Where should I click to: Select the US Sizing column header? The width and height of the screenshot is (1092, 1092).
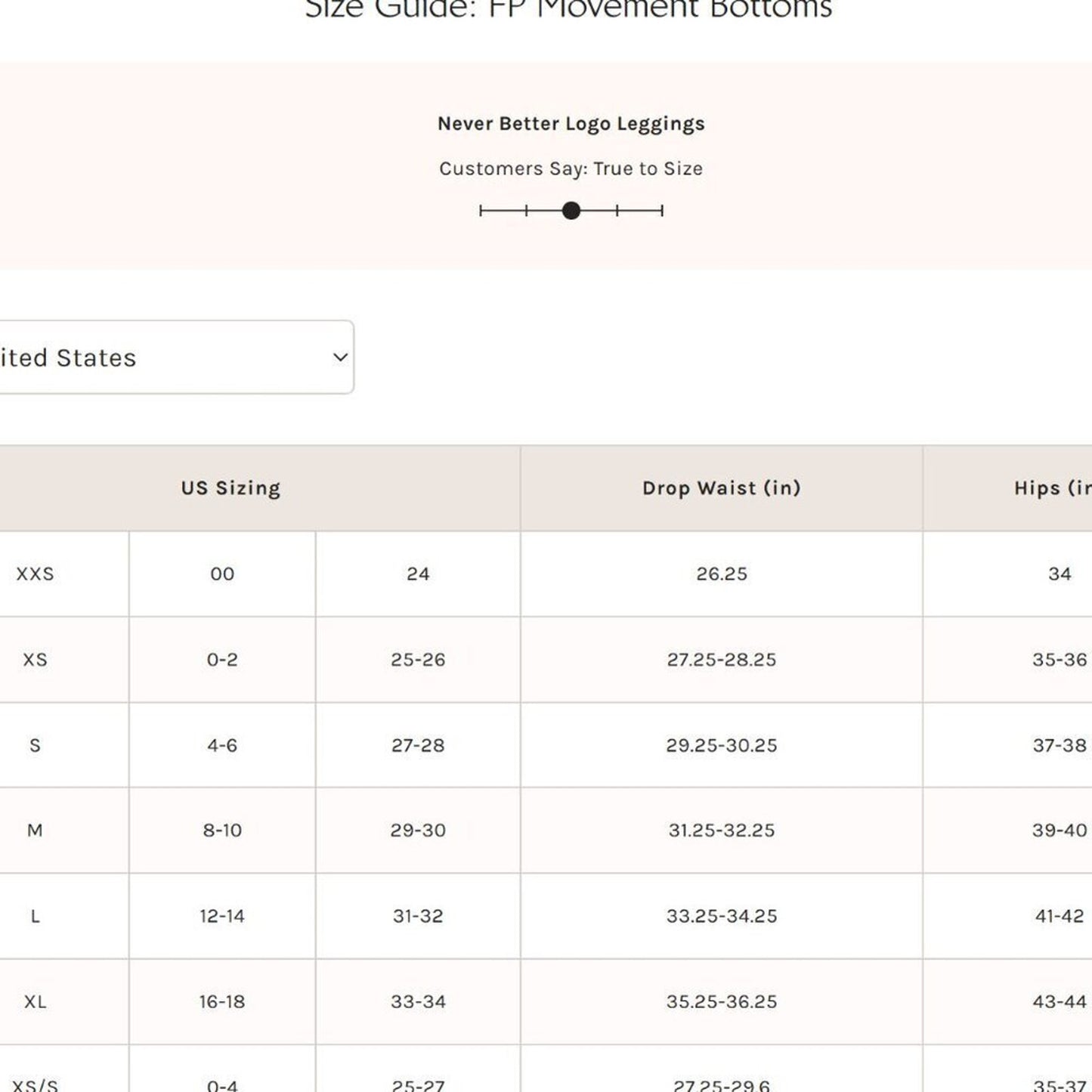[x=230, y=488]
